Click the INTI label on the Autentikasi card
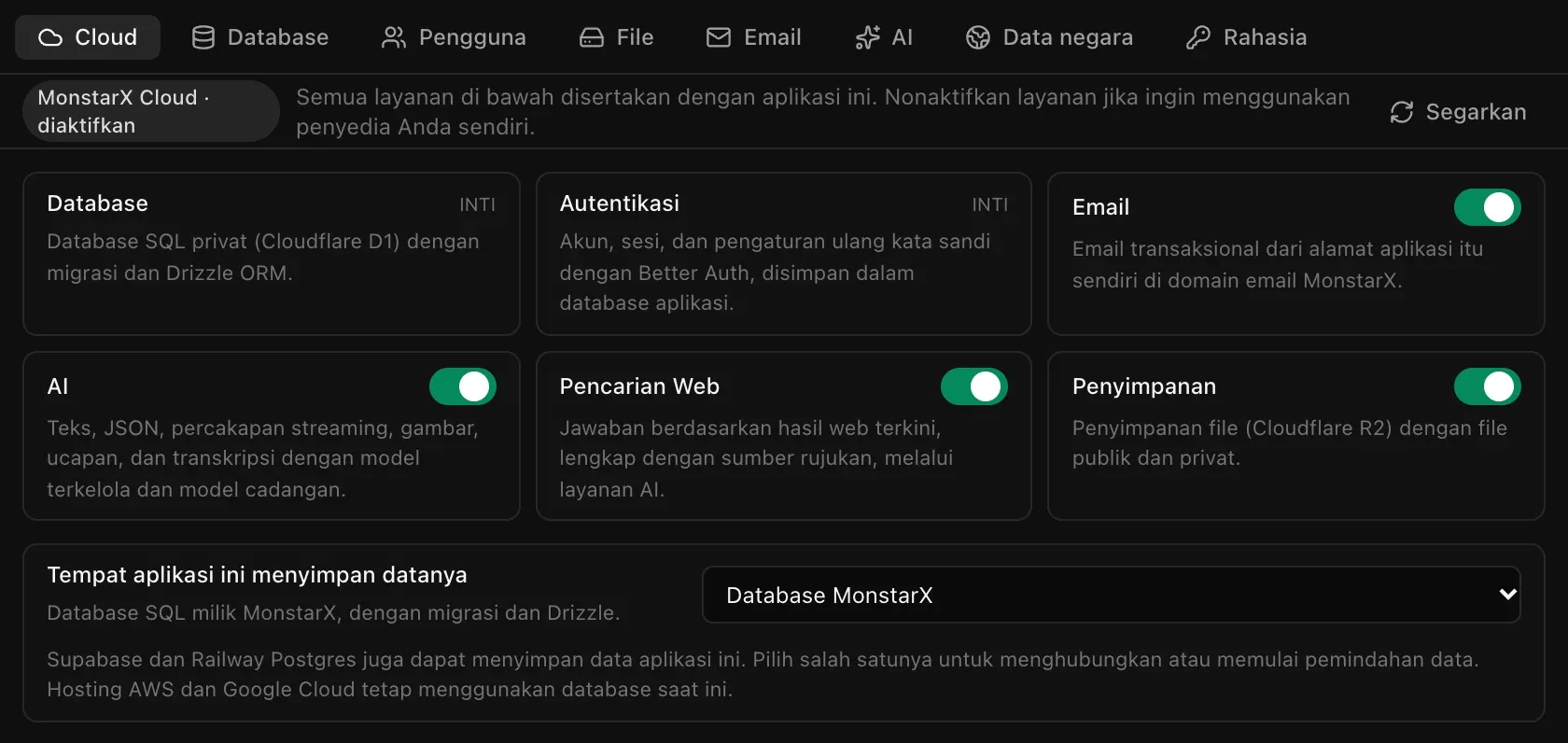 point(989,204)
